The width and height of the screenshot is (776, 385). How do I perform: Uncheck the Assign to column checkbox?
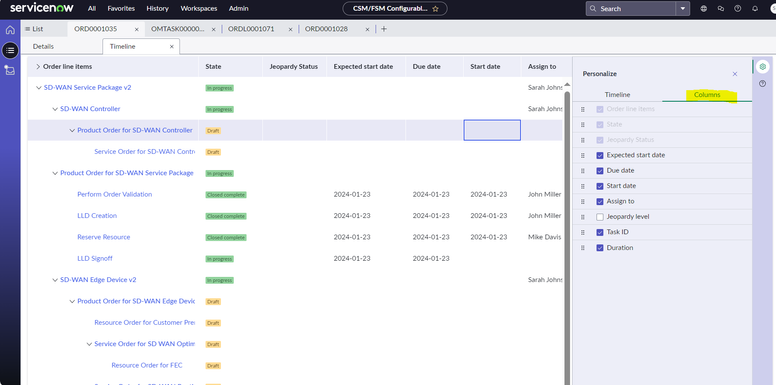point(600,201)
